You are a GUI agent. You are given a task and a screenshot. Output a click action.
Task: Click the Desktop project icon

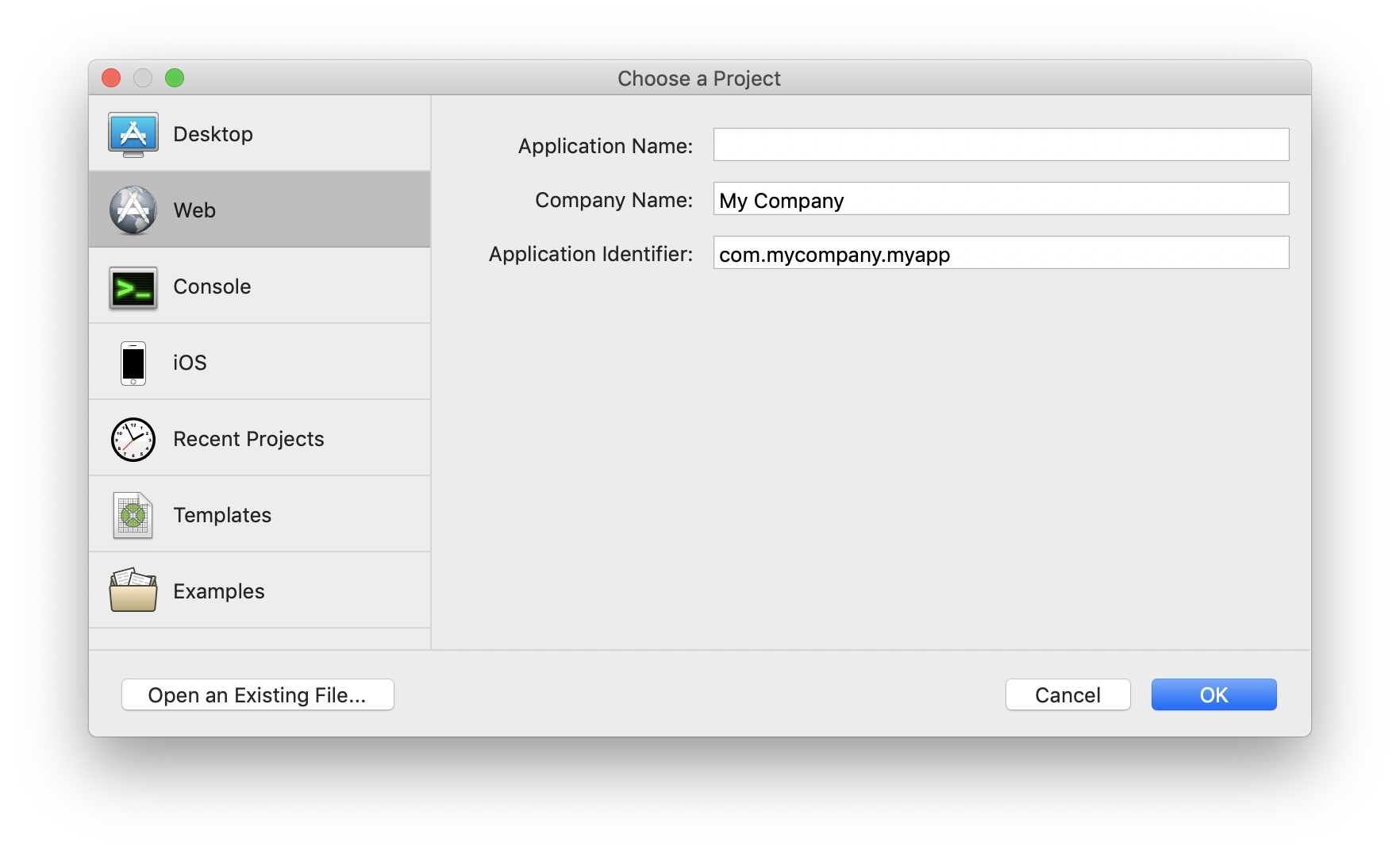pyautogui.click(x=133, y=134)
